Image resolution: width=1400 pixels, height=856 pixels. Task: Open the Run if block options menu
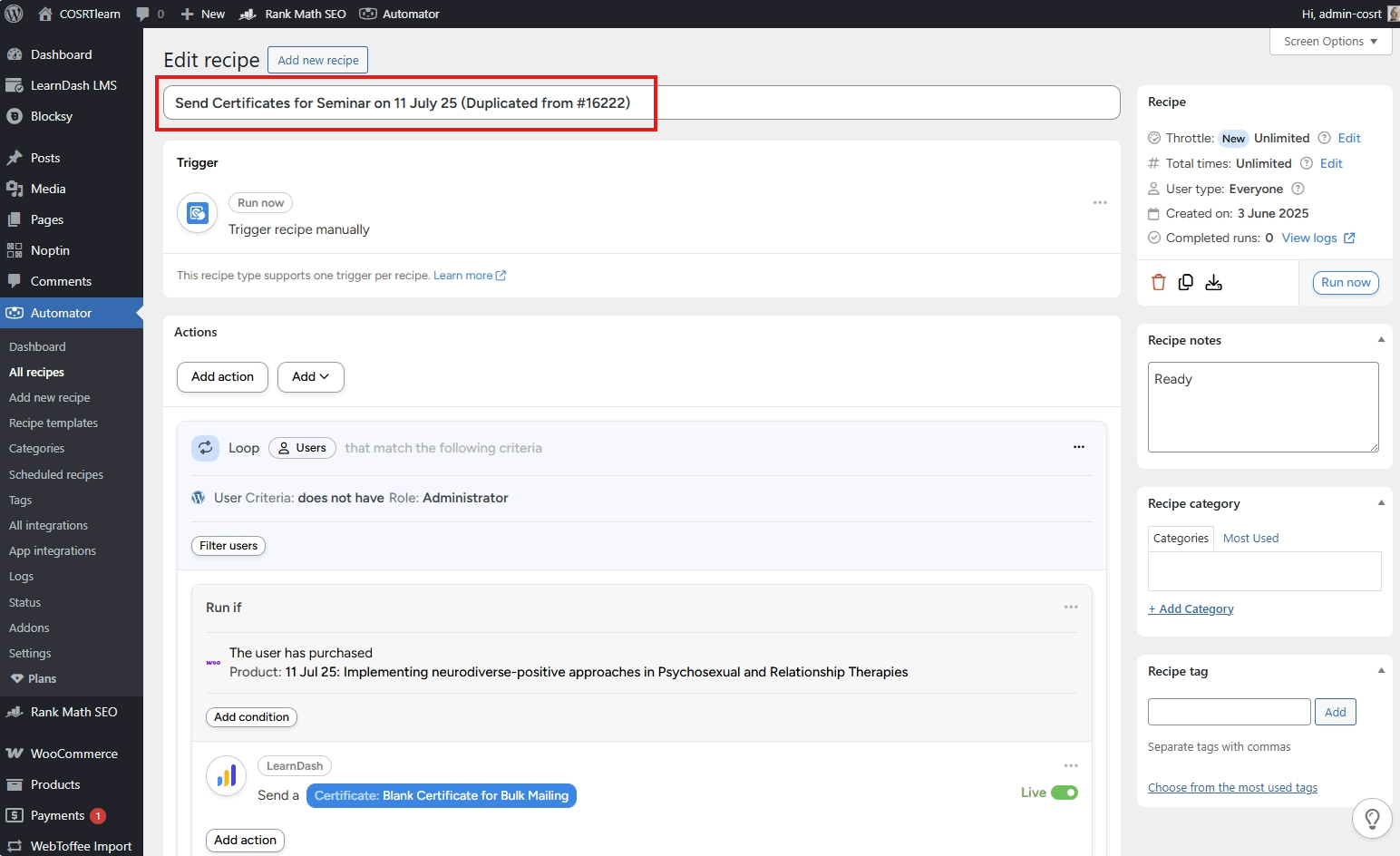pos(1071,608)
